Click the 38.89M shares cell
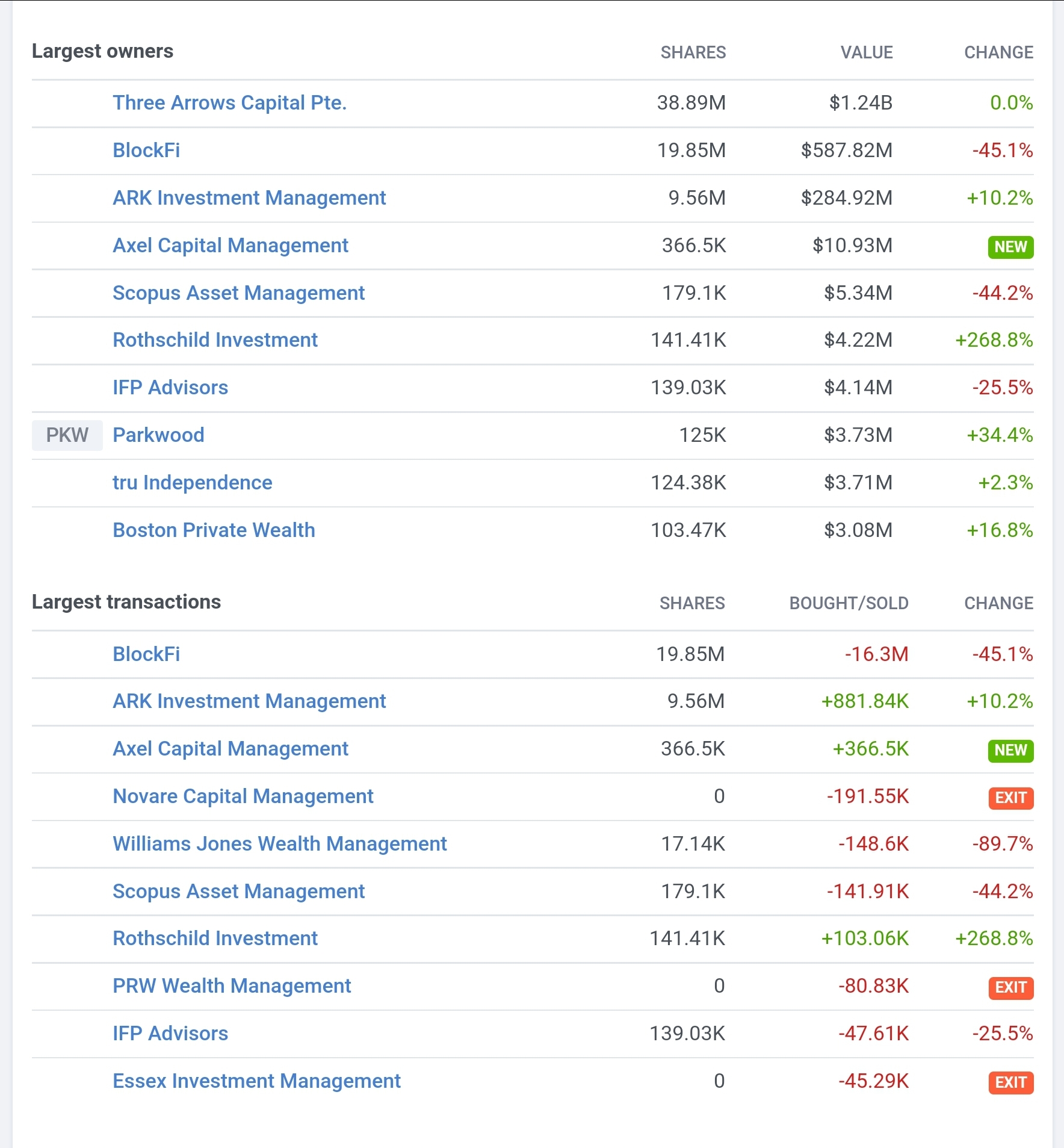1064x1148 pixels. (x=691, y=103)
